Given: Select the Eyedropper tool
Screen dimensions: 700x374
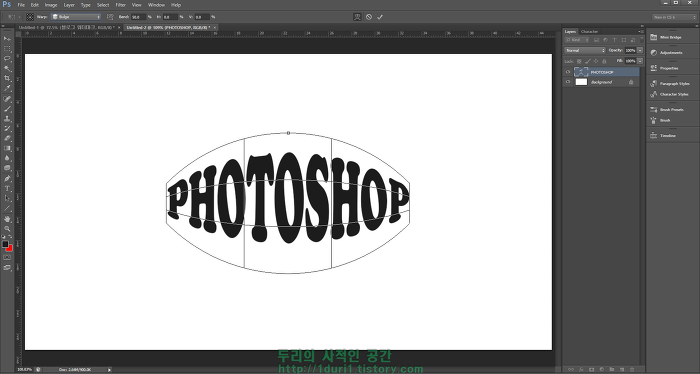Looking at the screenshot, I should (7, 88).
